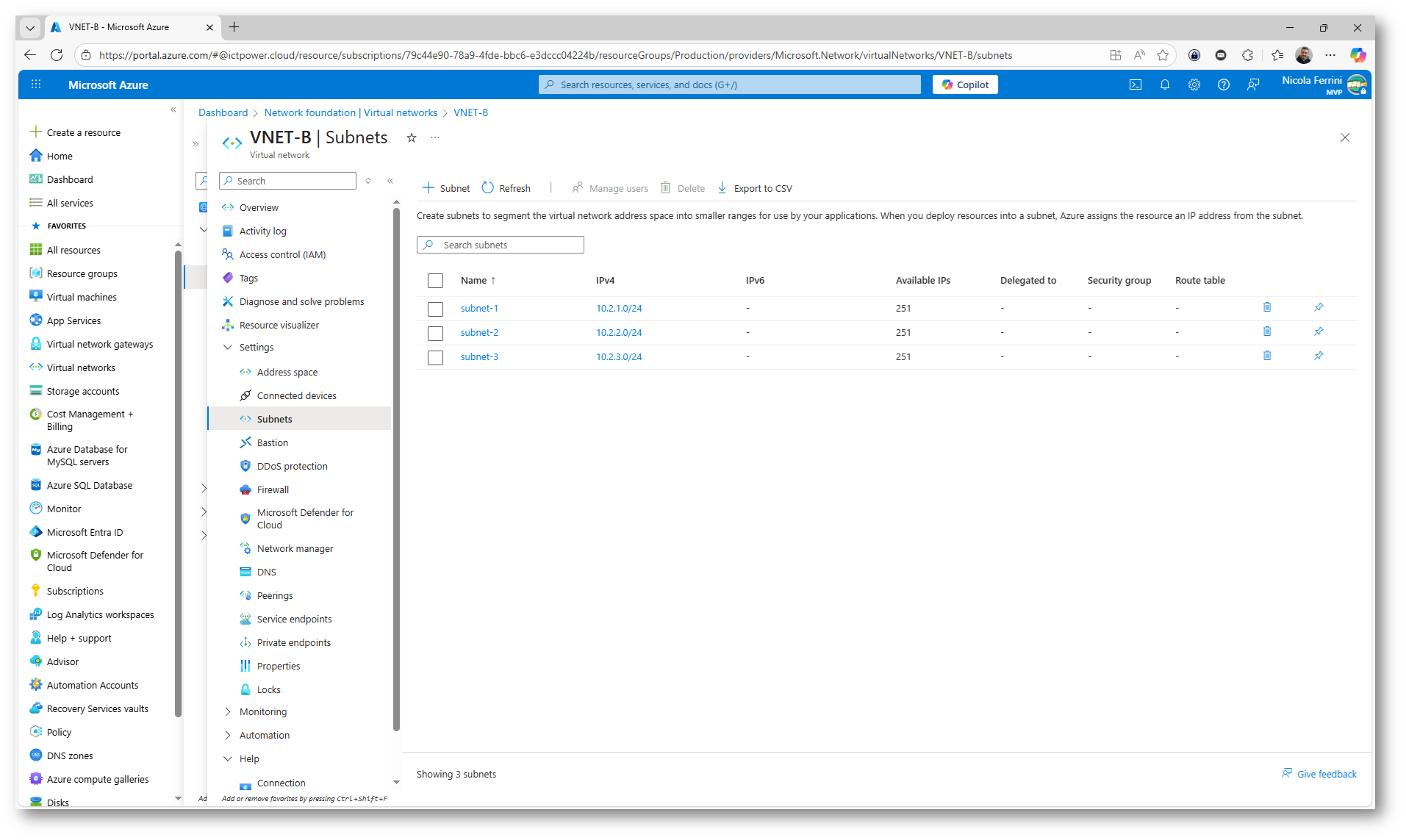Screen dimensions: 1406x840
Task: Pin subnet-2 using its pin icon
Action: coord(1319,331)
